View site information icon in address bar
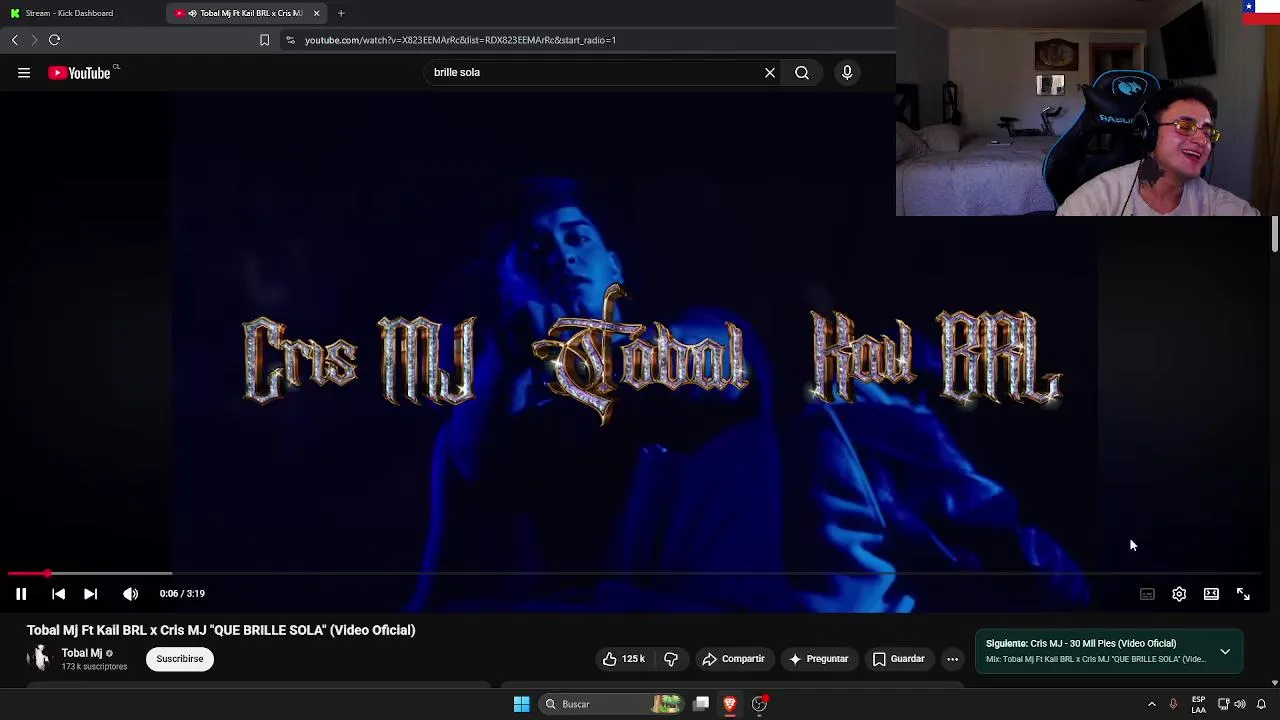Image resolution: width=1280 pixels, height=720 pixels. click(290, 40)
